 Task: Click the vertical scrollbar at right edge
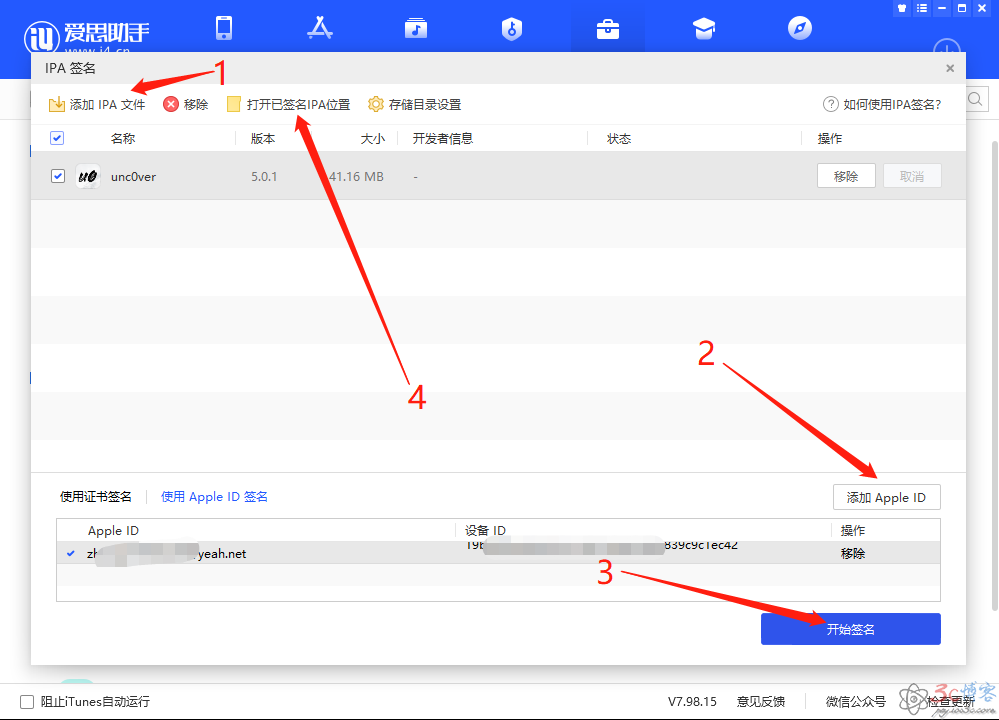coord(994,376)
